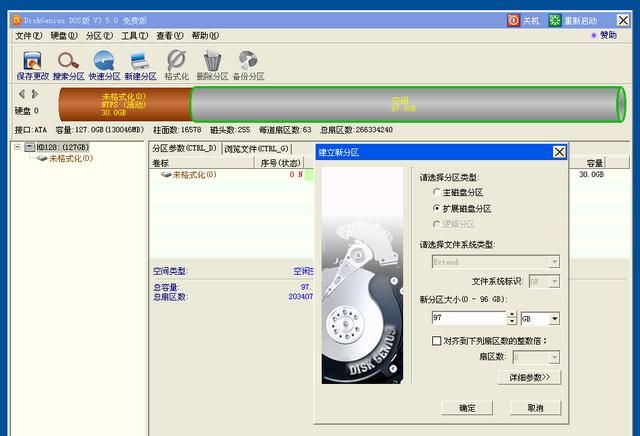Collapse the HD128 (127GB) tree node

(18, 147)
